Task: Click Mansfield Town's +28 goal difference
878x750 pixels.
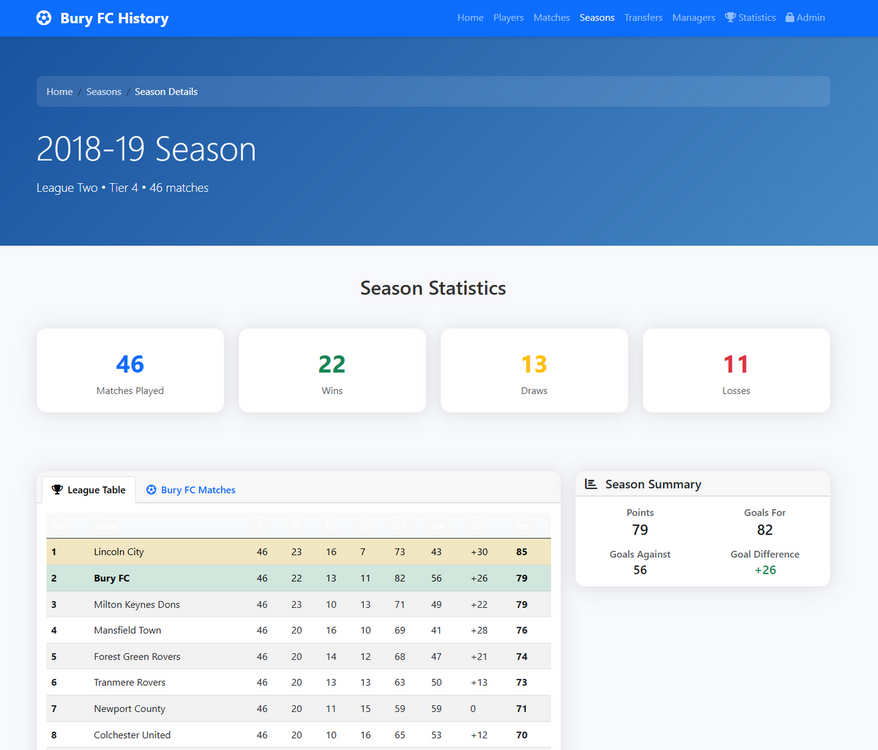Action: (x=479, y=630)
